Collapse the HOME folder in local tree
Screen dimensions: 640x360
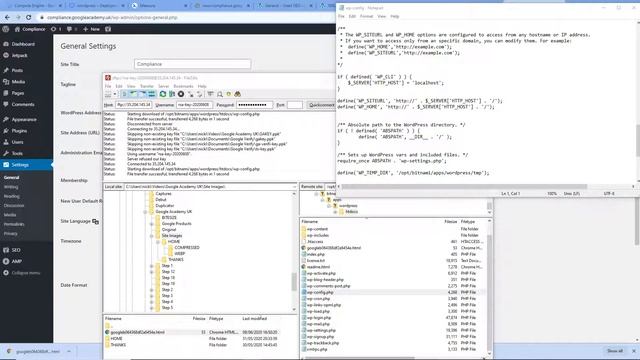pos(158,242)
